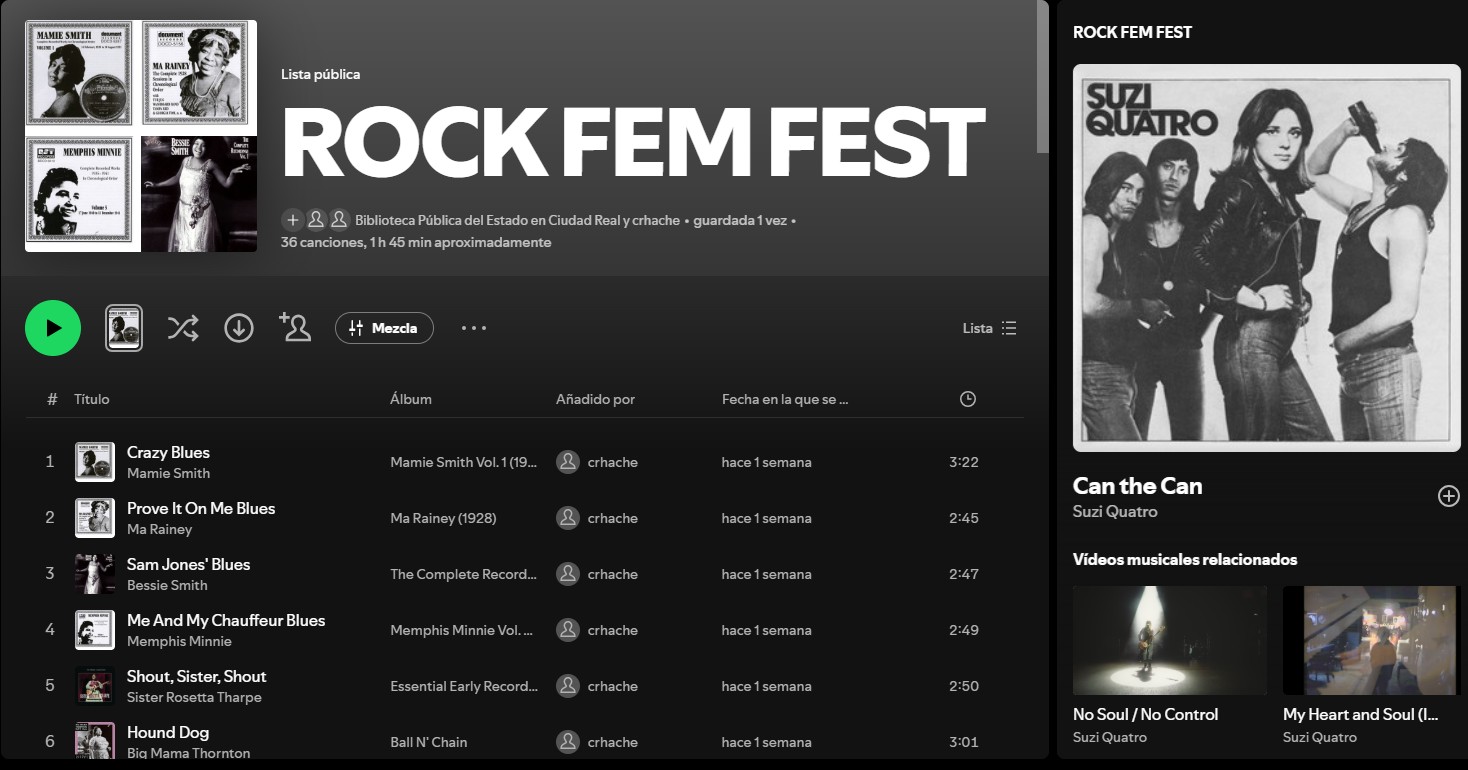The height and width of the screenshot is (770, 1468).
Task: Open the ROCK FEM FEST playlist cover collage
Action: tap(141, 136)
